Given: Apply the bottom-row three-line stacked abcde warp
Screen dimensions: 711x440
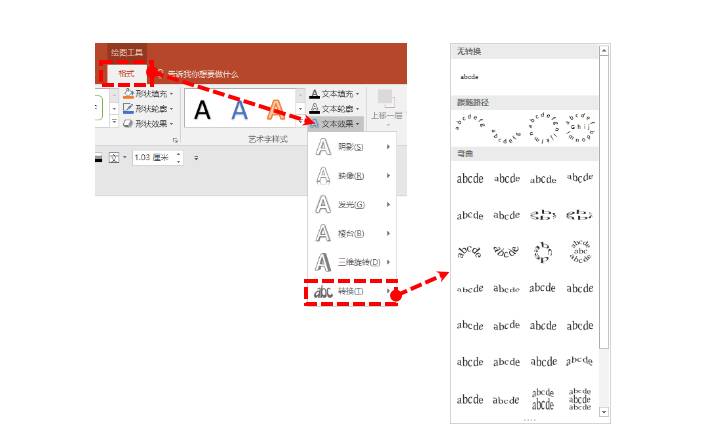Looking at the screenshot, I should click(580, 399).
